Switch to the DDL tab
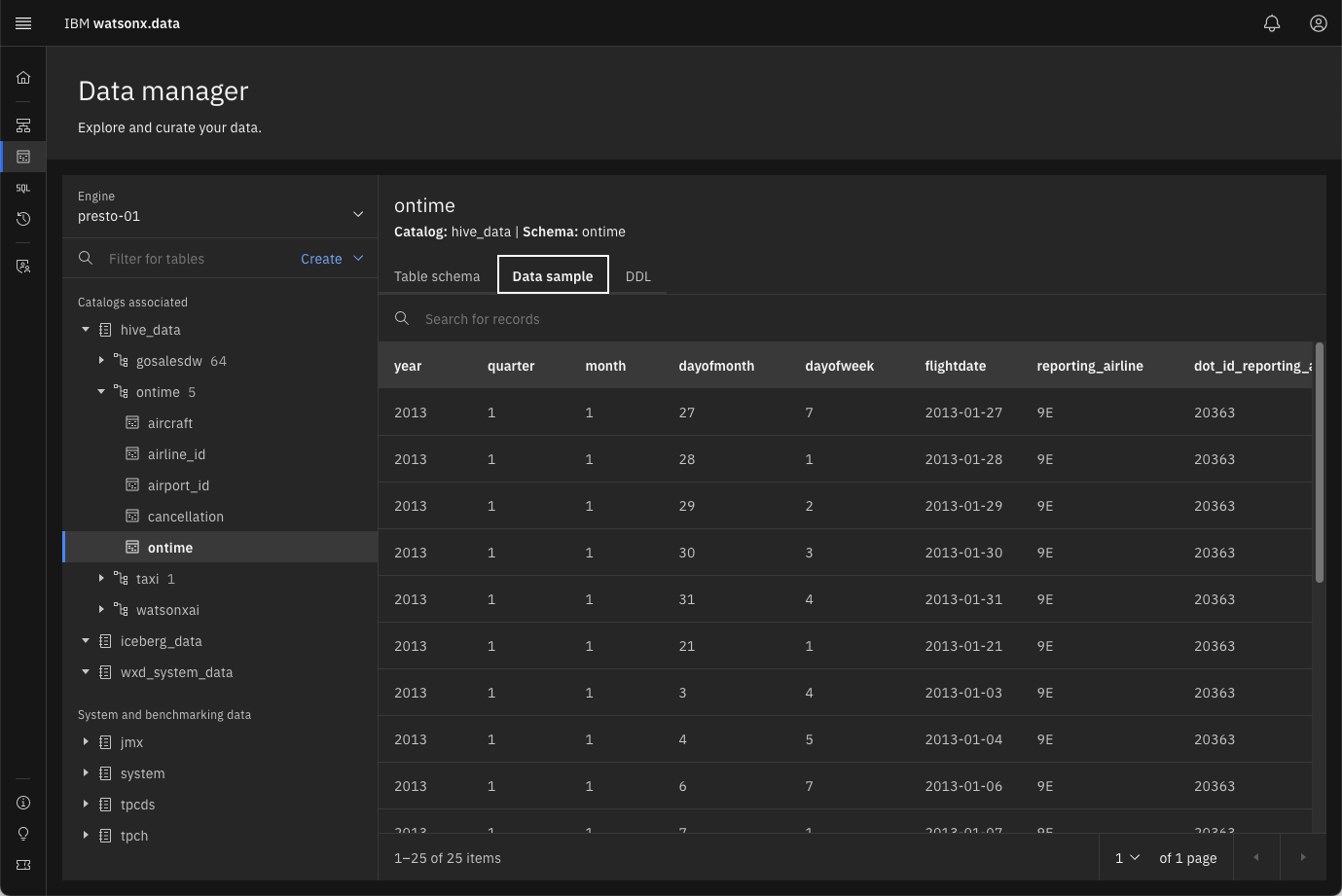This screenshot has width=1342, height=896. [638, 275]
